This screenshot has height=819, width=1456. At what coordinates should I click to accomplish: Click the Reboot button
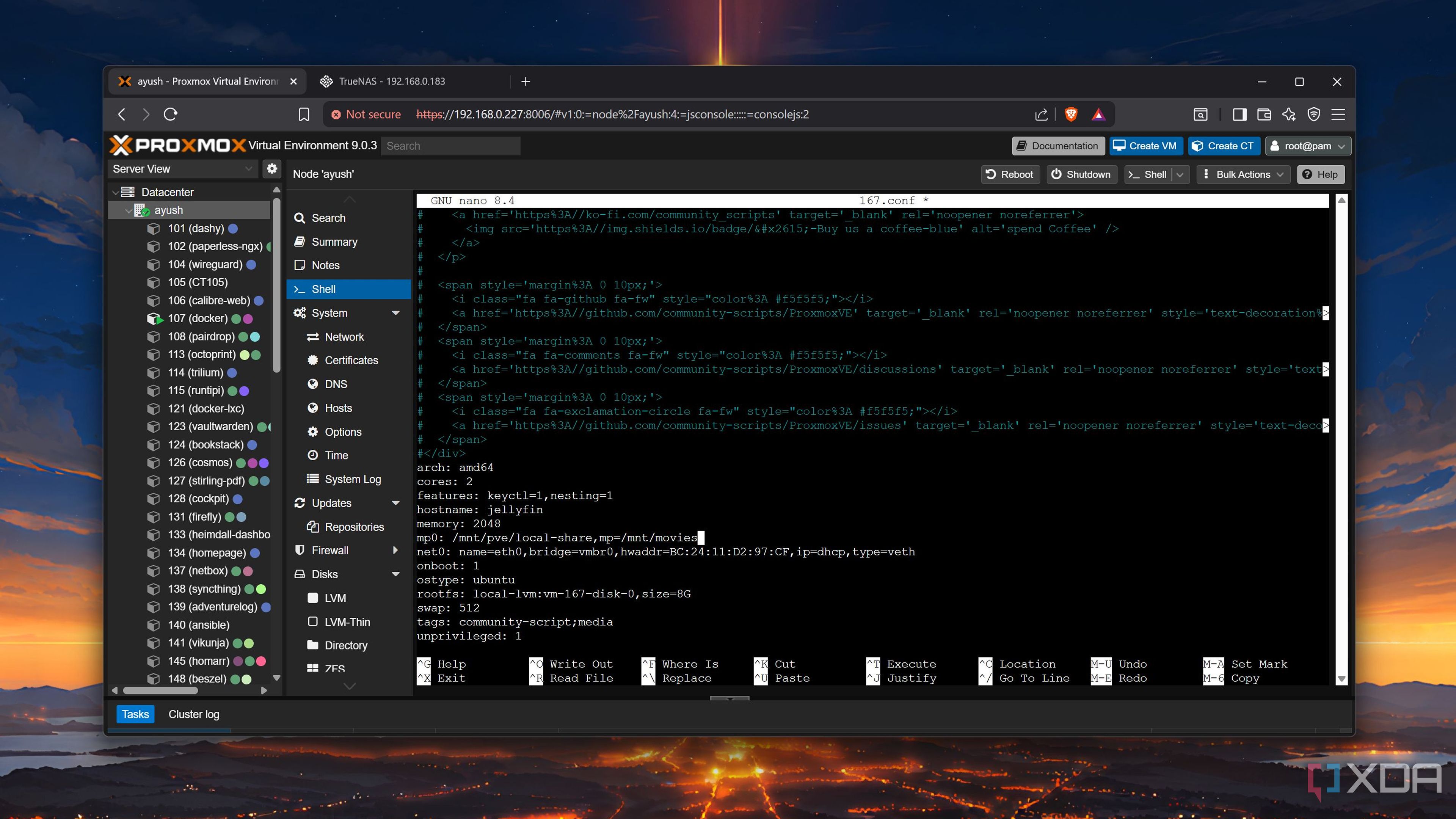1009,175
